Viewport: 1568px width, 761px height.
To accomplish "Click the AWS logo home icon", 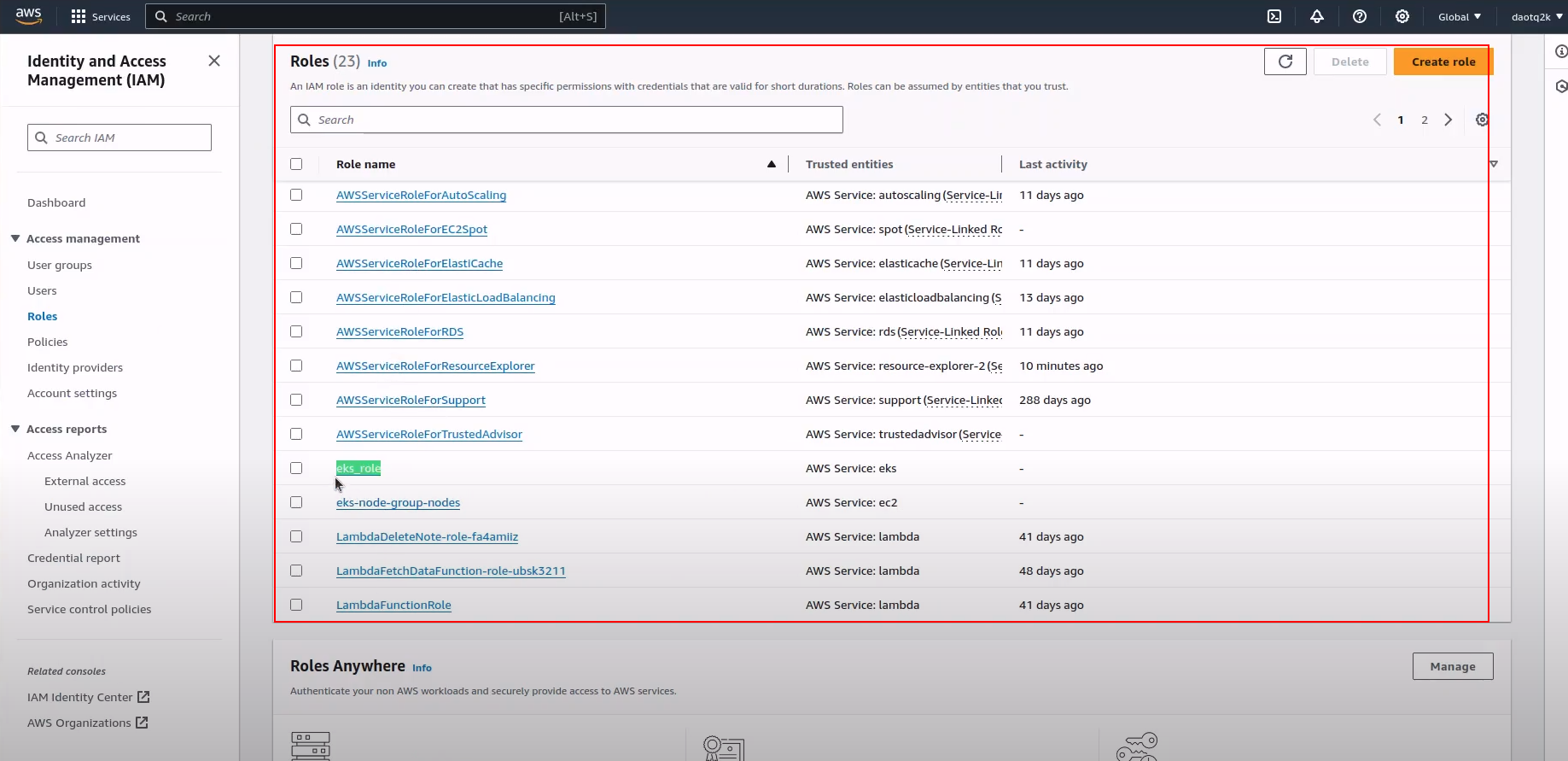I will point(28,16).
